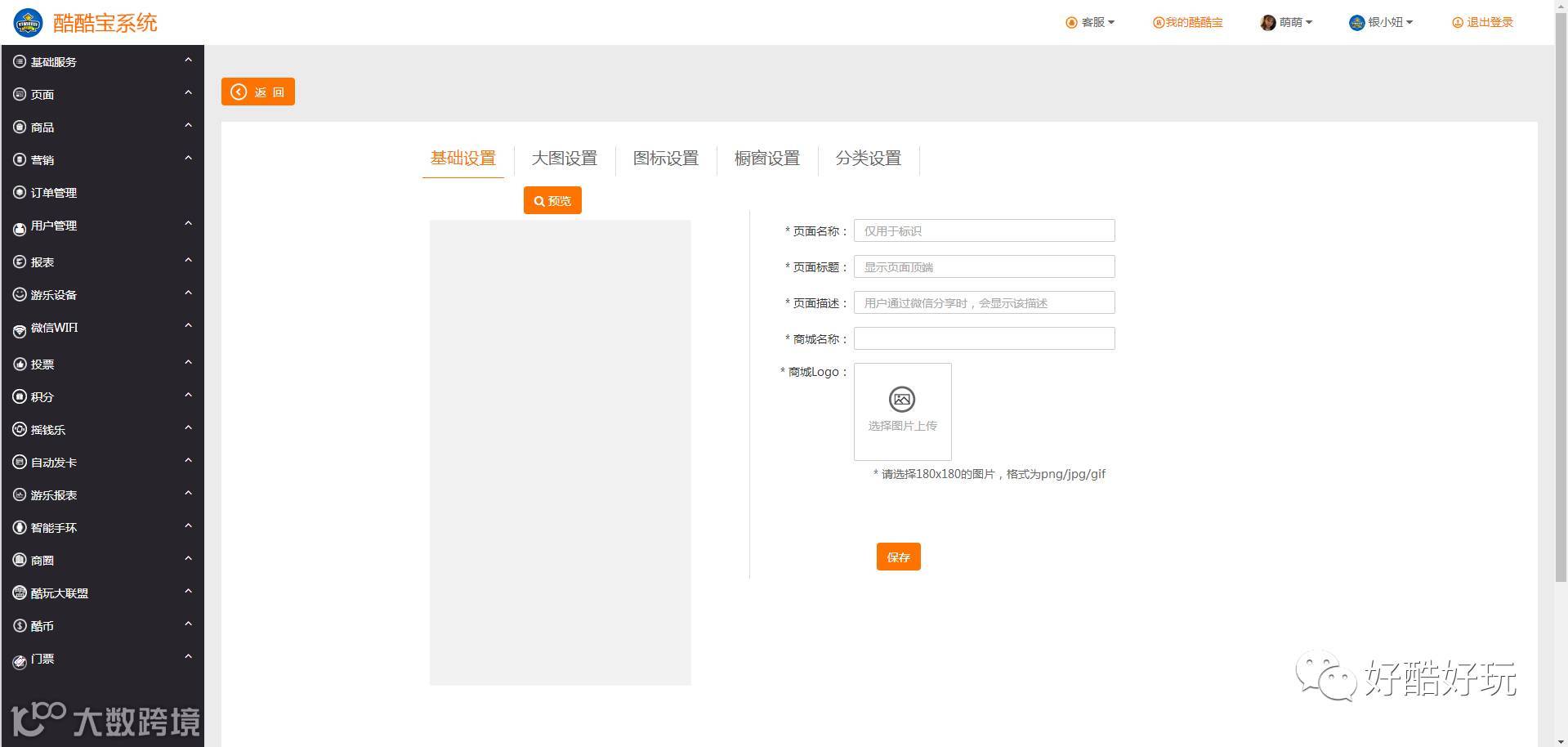This screenshot has height=747, width=1568.
Task: Click the 智能手环 menu label
Action: click(x=54, y=528)
